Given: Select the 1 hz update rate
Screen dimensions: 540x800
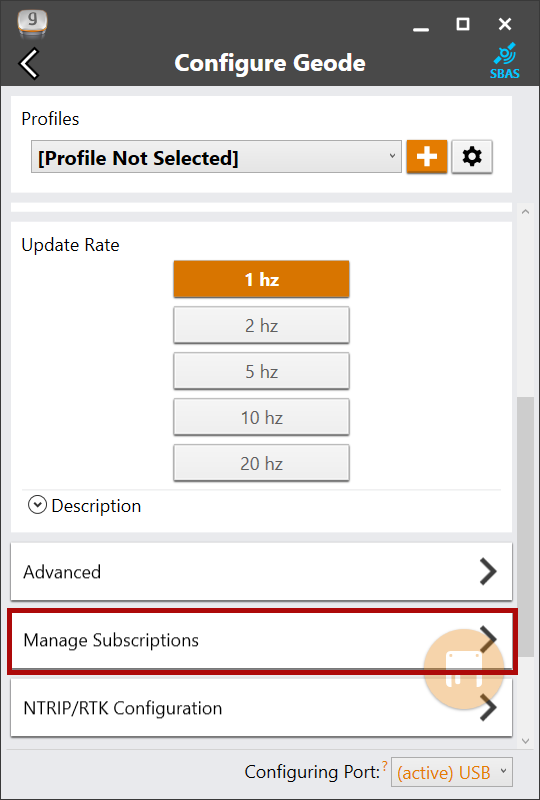Looking at the screenshot, I should click(261, 279).
